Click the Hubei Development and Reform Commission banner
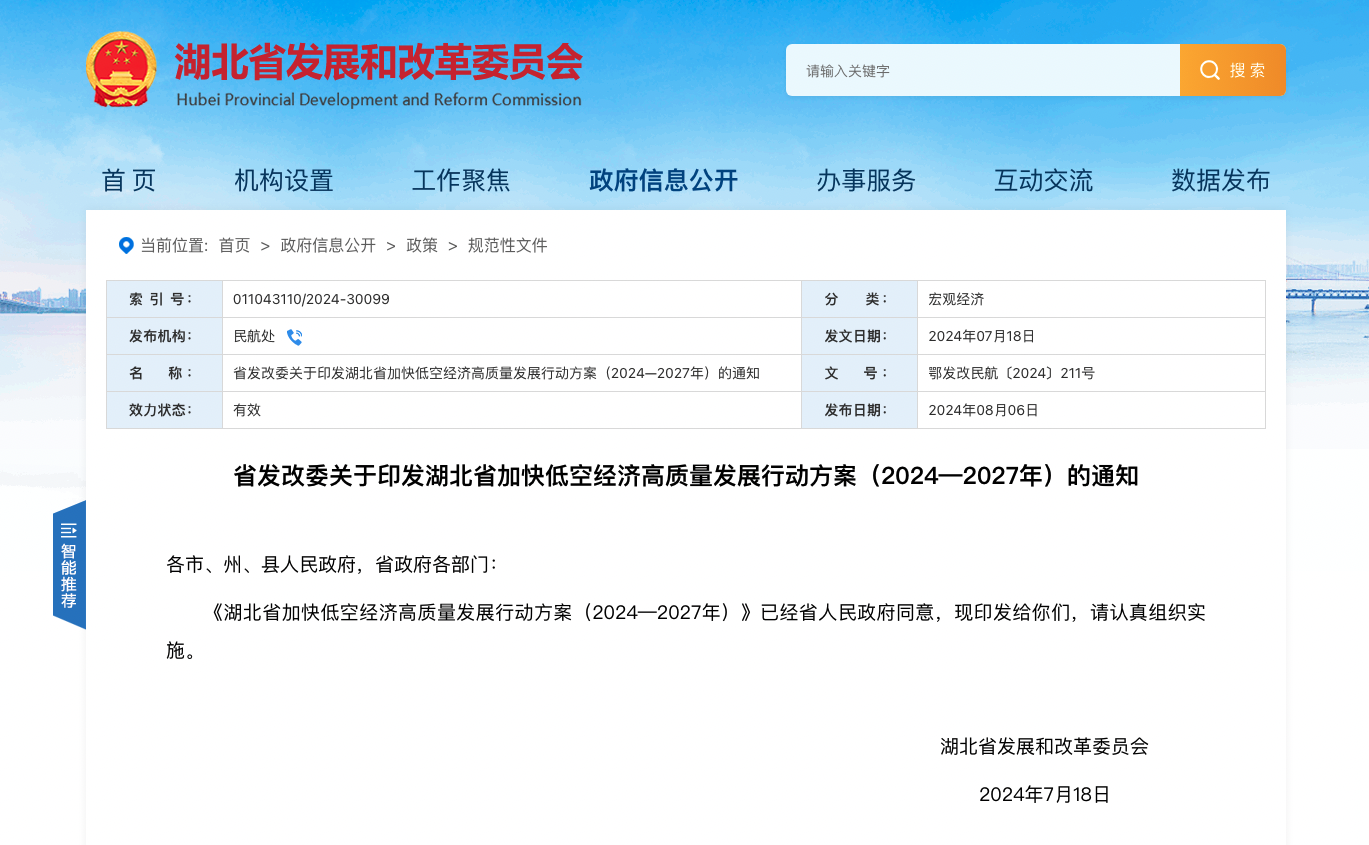This screenshot has width=1369, height=845. [x=378, y=68]
